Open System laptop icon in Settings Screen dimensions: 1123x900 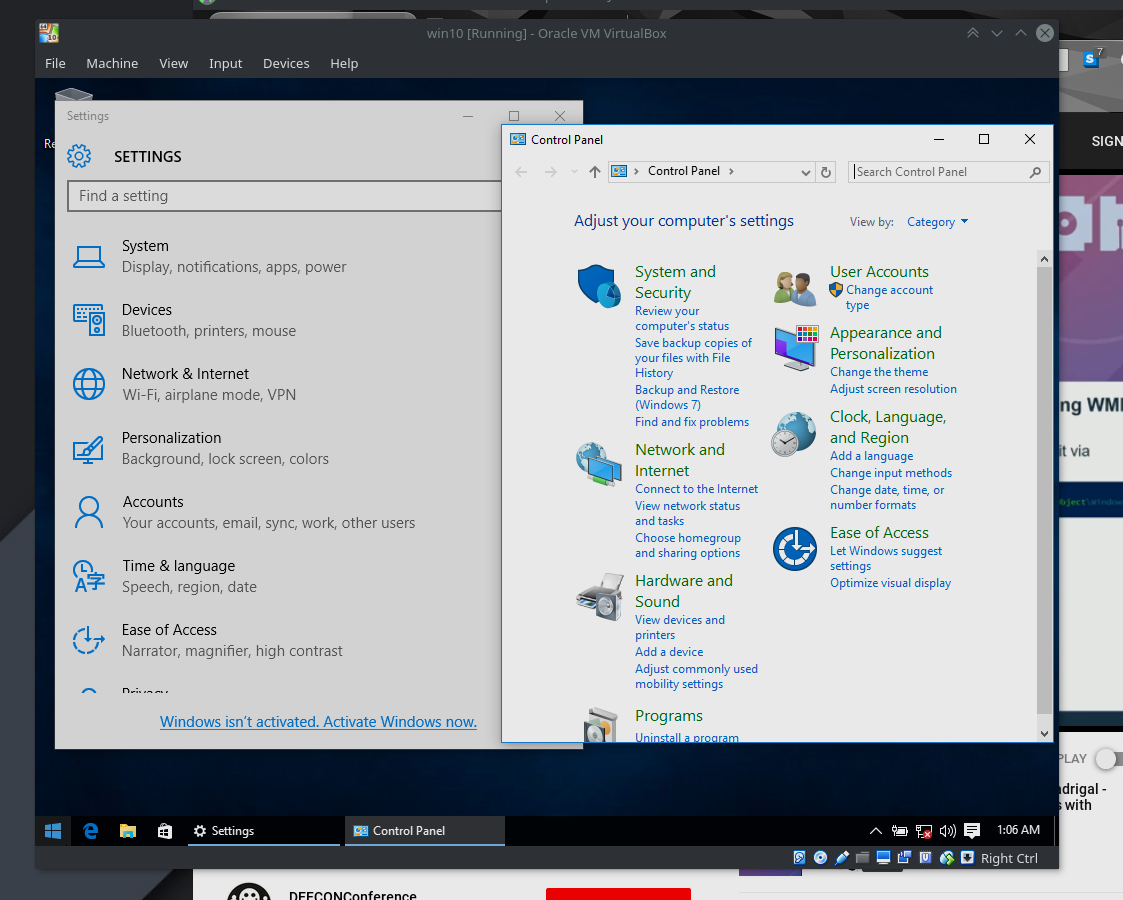tap(89, 256)
